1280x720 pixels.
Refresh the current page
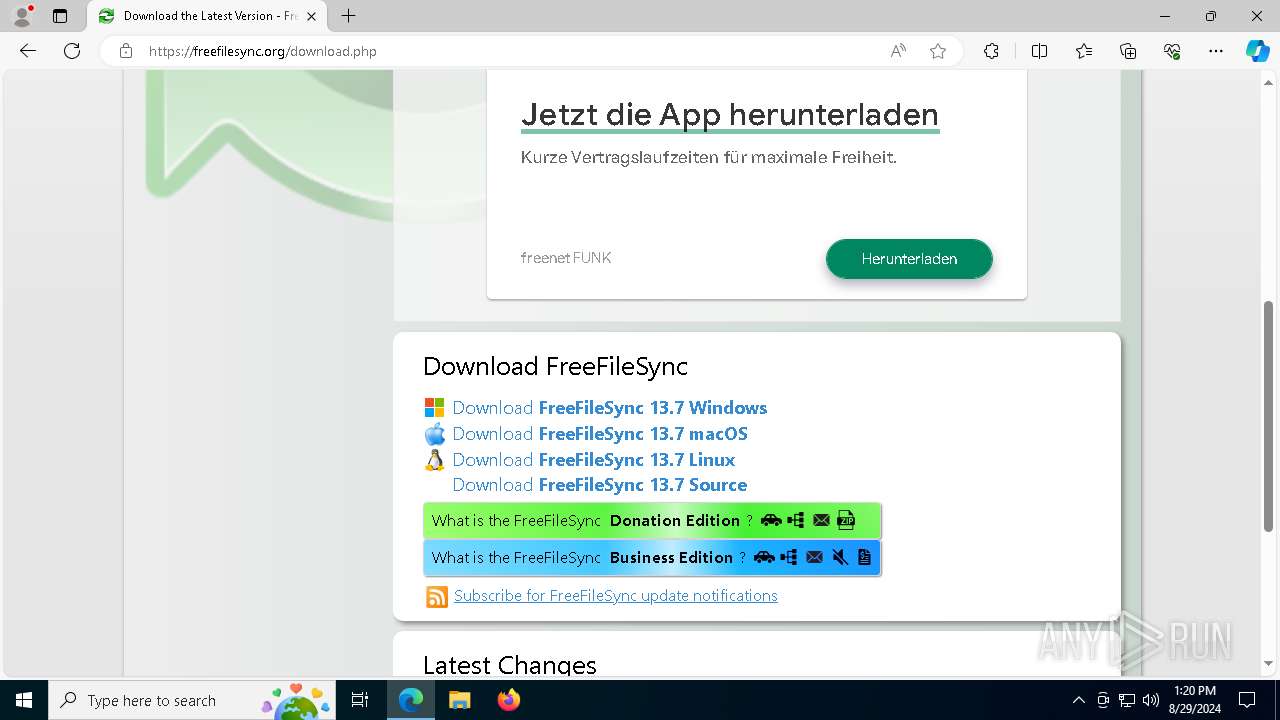tap(72, 51)
